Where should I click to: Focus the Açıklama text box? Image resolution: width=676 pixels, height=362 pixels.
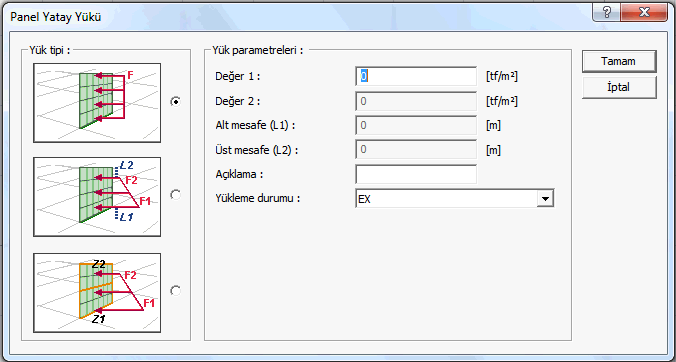(416, 174)
